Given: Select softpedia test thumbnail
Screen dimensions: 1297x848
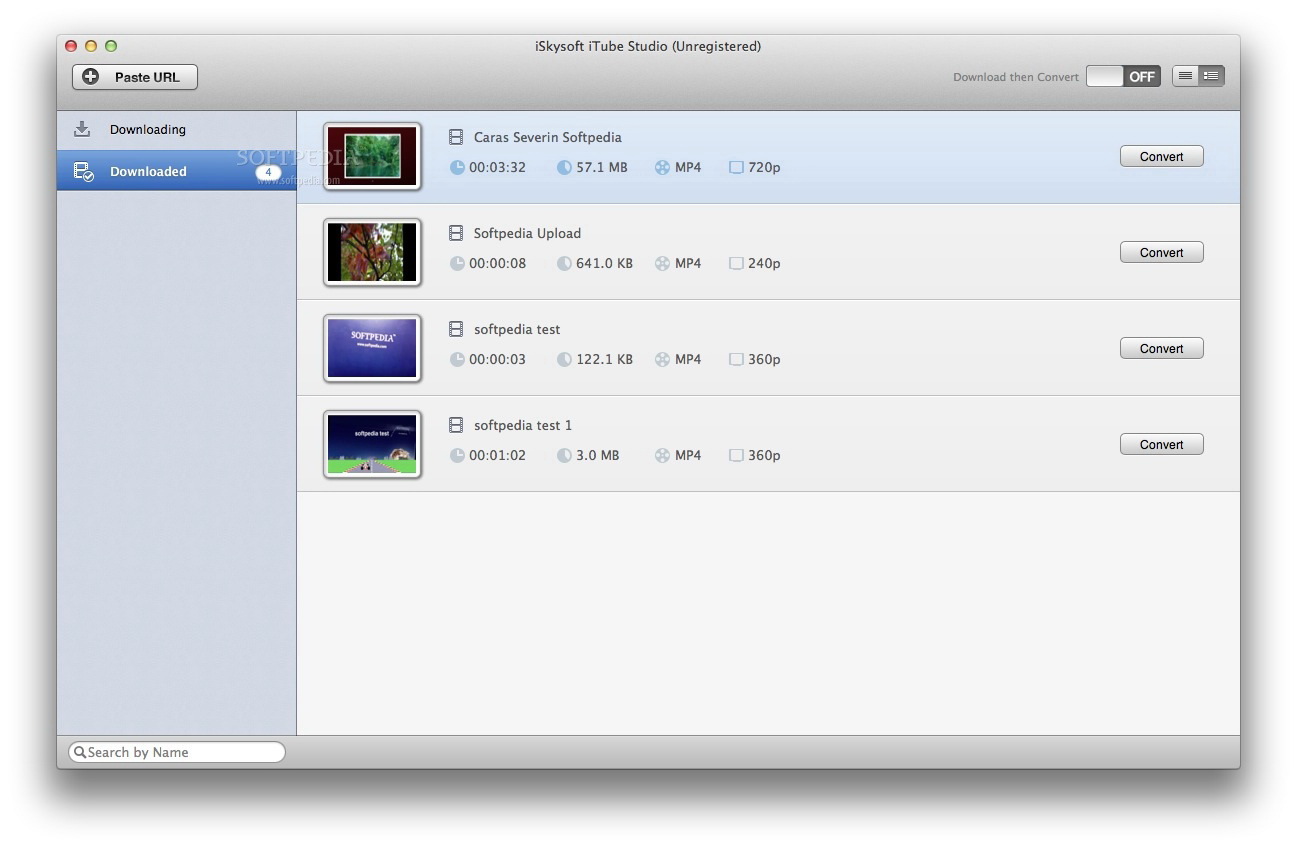Looking at the screenshot, I should pos(372,348).
